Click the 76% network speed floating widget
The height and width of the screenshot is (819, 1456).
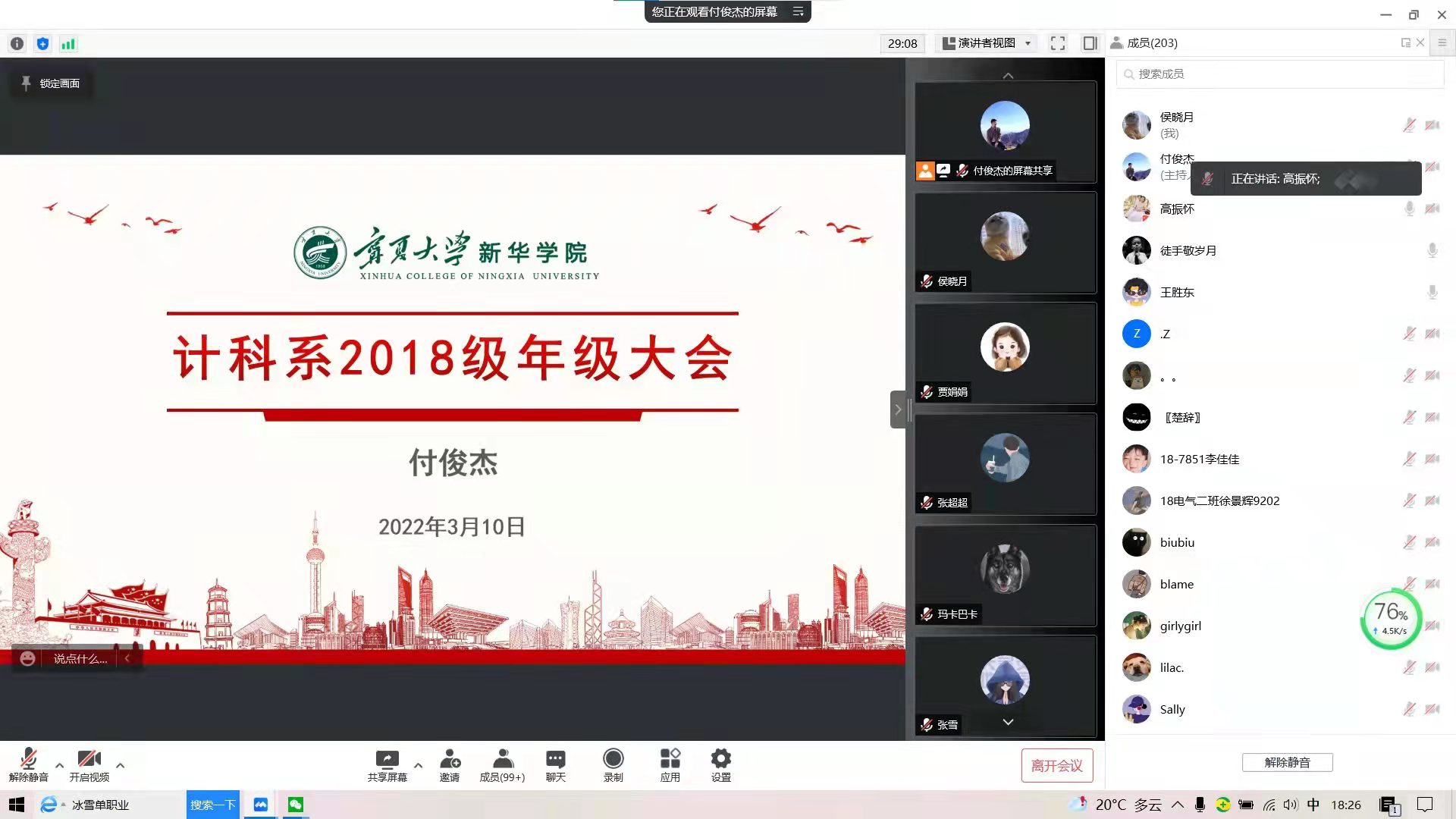point(1391,619)
